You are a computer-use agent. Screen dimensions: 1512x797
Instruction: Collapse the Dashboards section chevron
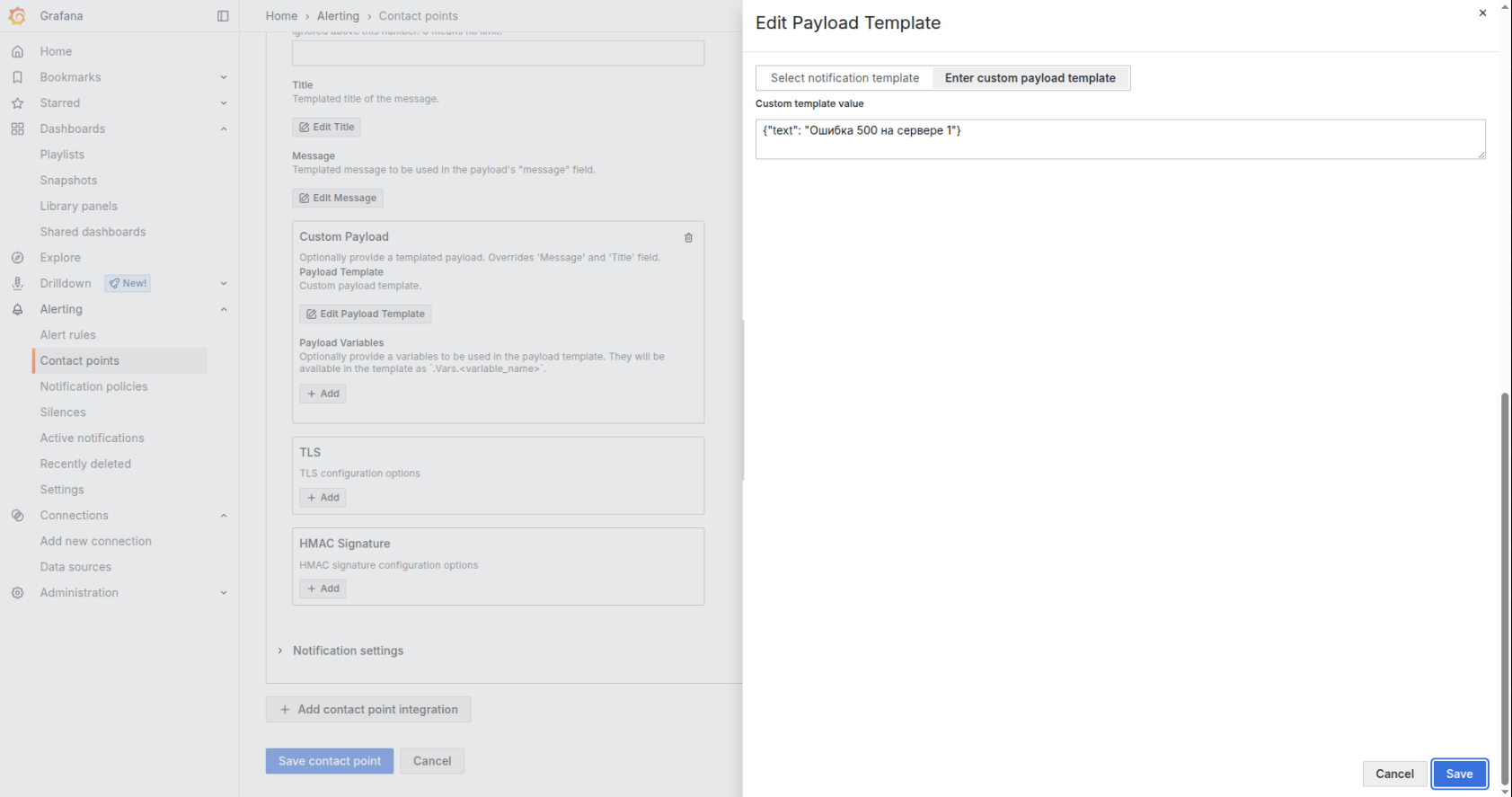(224, 128)
